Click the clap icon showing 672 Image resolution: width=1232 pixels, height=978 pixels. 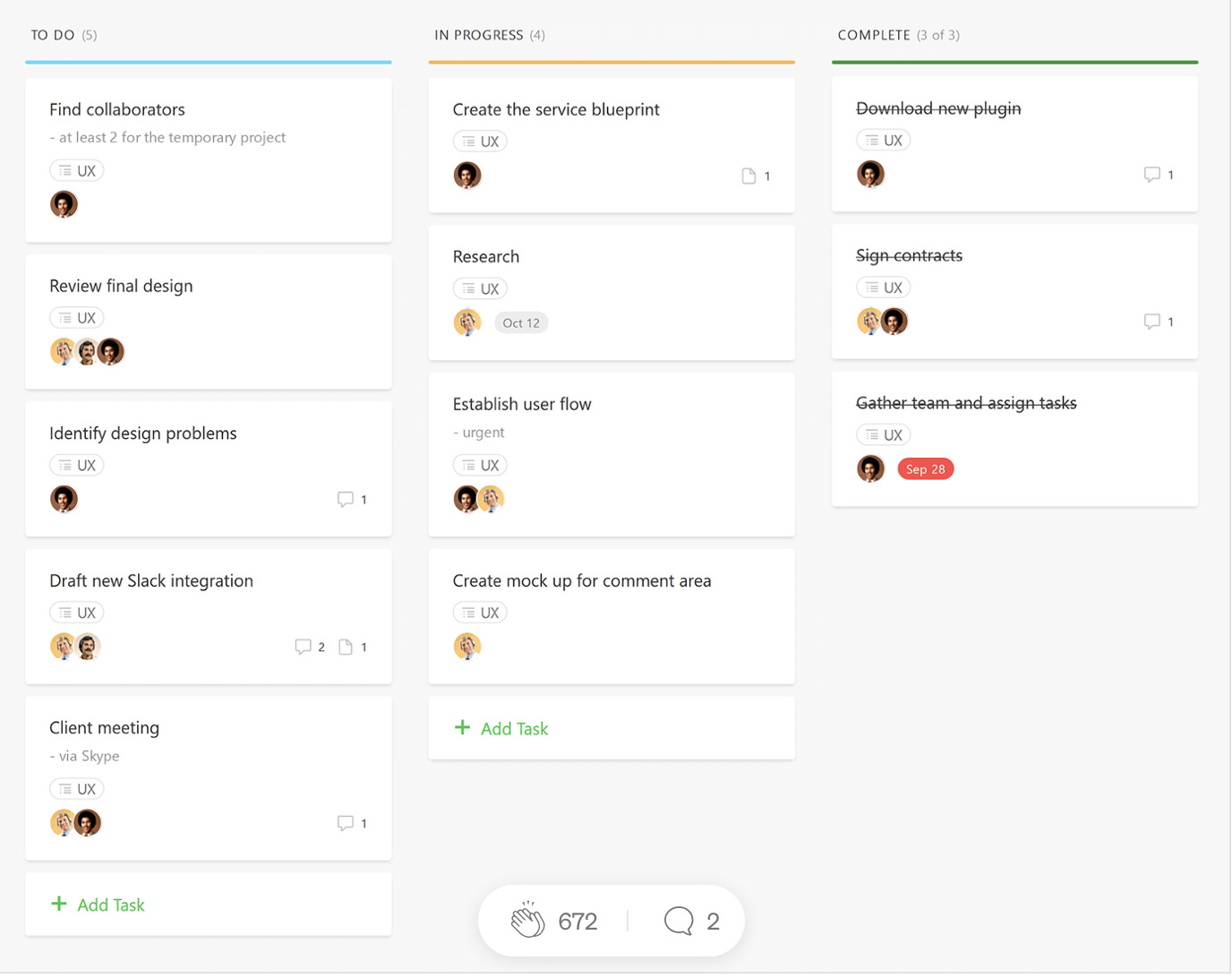tap(527, 920)
